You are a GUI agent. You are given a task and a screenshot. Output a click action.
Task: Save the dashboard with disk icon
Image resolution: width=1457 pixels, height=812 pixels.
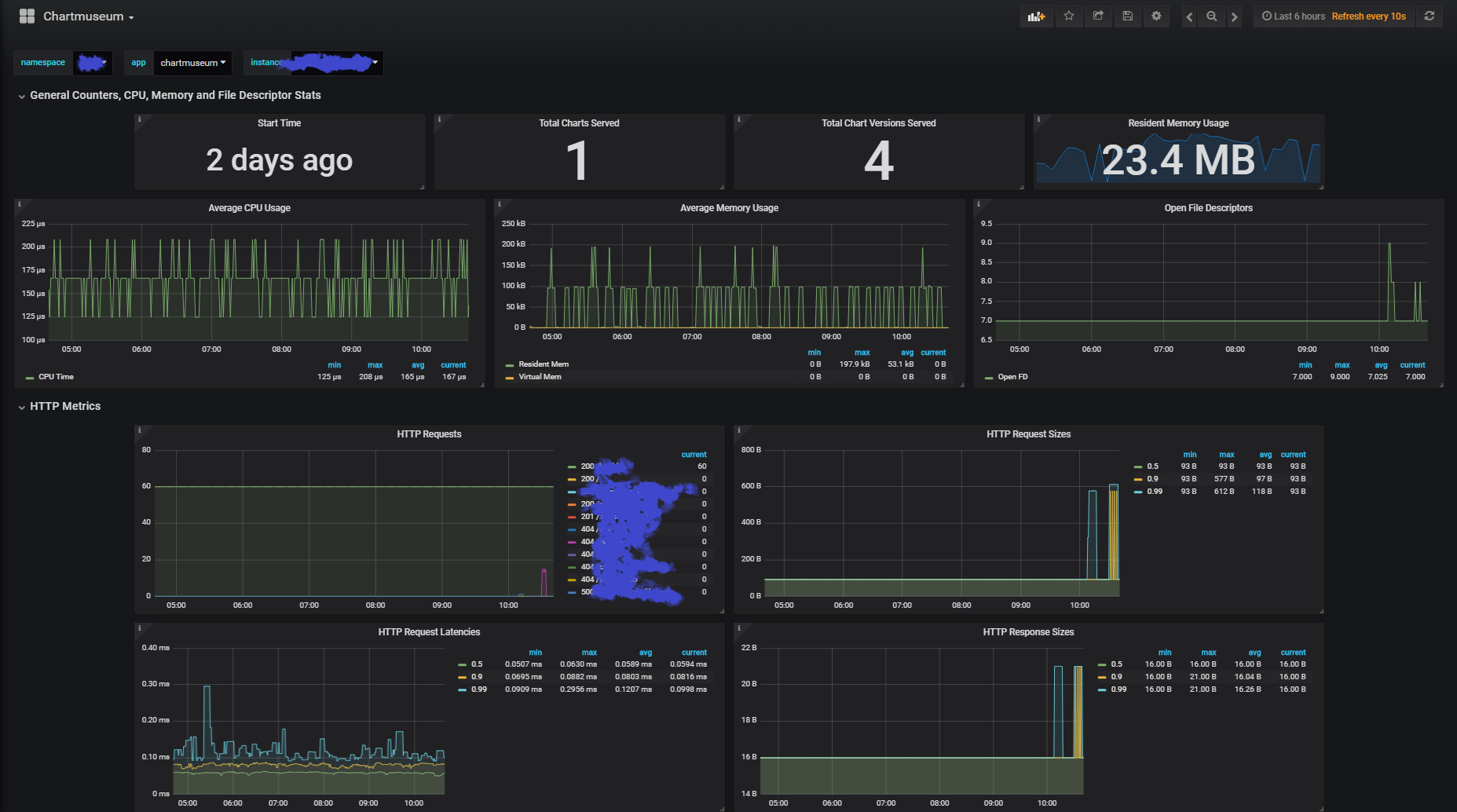[x=1127, y=16]
